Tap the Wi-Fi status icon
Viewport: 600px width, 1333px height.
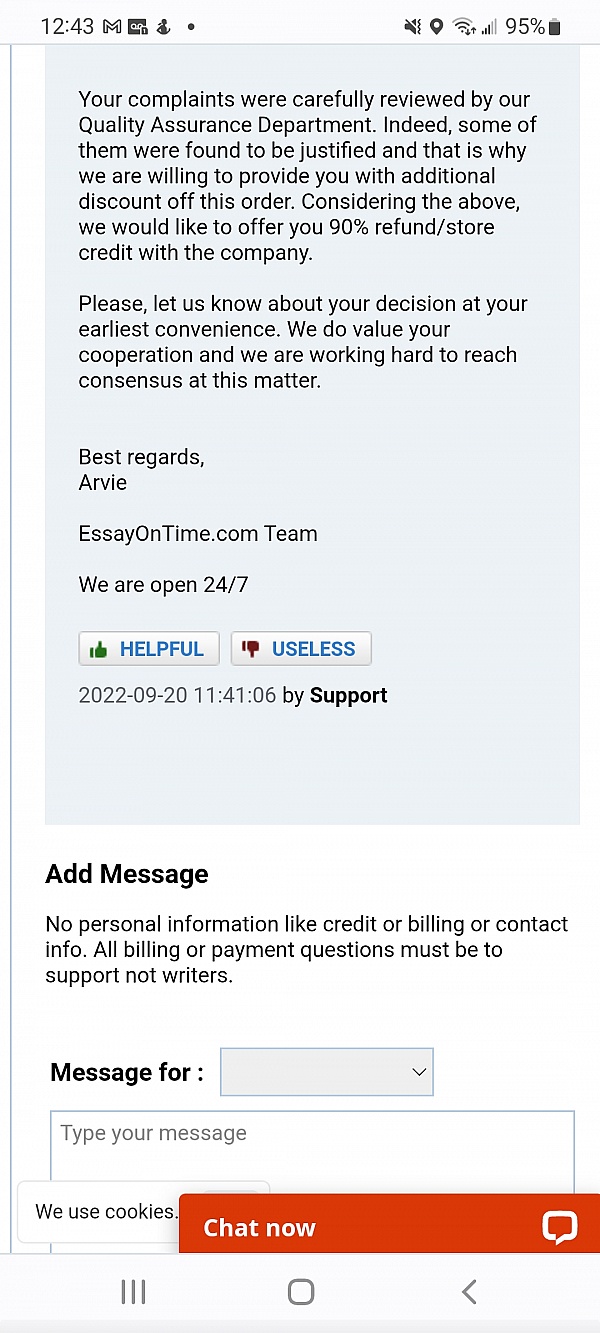pyautogui.click(x=462, y=27)
